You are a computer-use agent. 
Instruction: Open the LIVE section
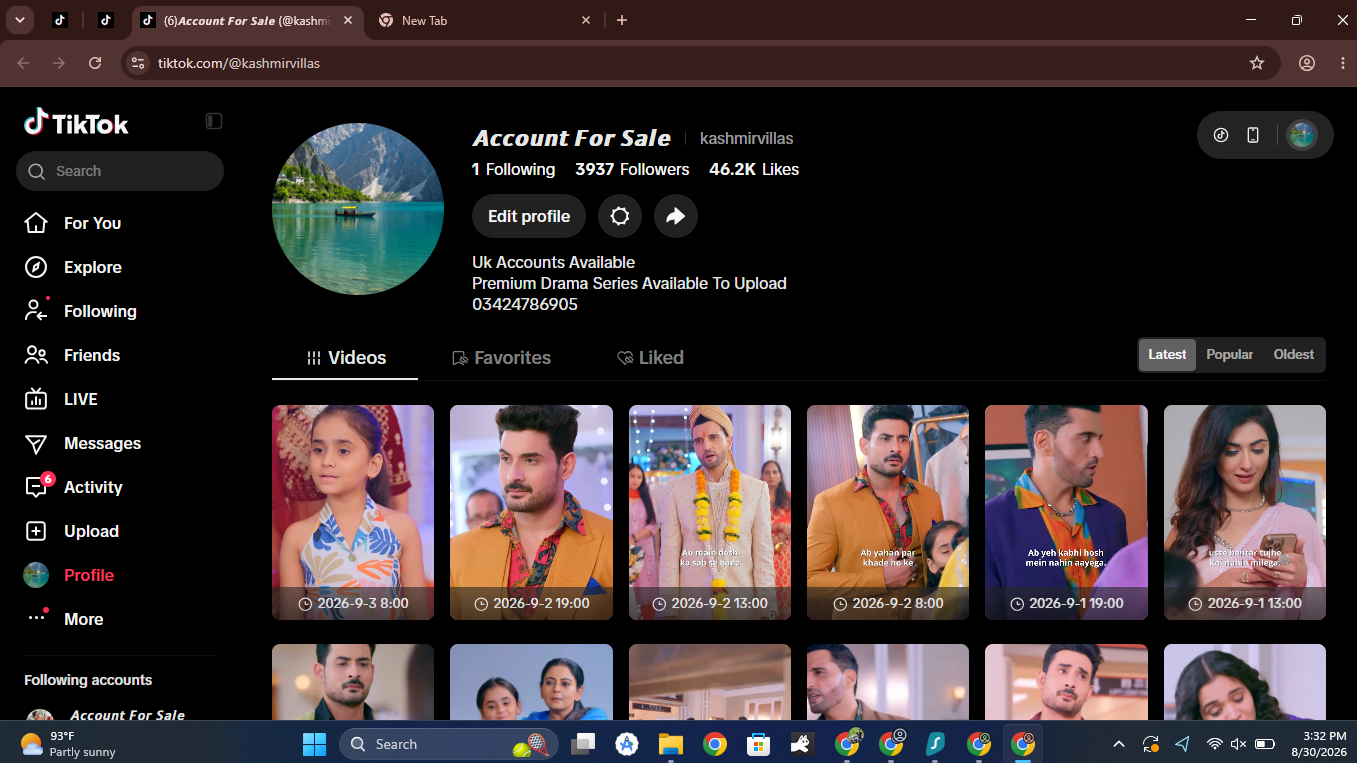(61, 399)
